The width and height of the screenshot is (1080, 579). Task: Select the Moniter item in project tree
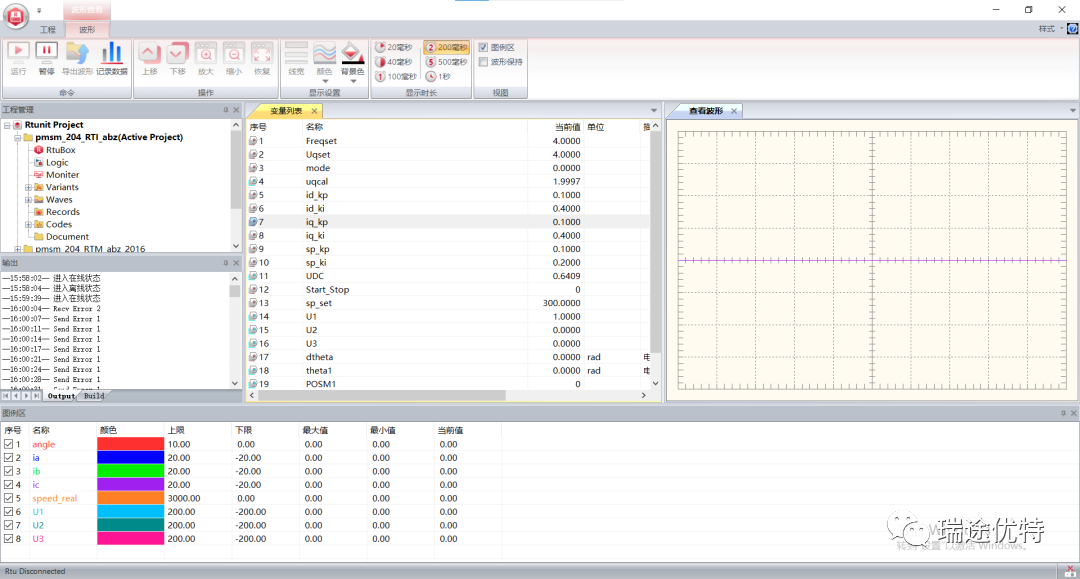click(62, 175)
